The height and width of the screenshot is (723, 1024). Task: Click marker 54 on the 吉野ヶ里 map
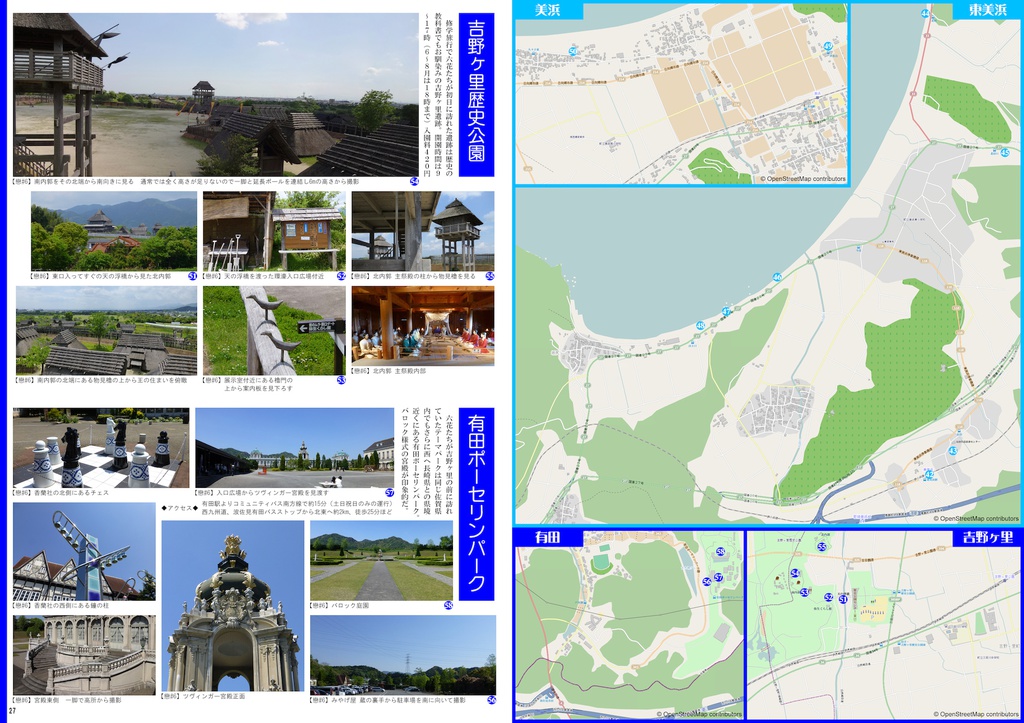pyautogui.click(x=795, y=573)
